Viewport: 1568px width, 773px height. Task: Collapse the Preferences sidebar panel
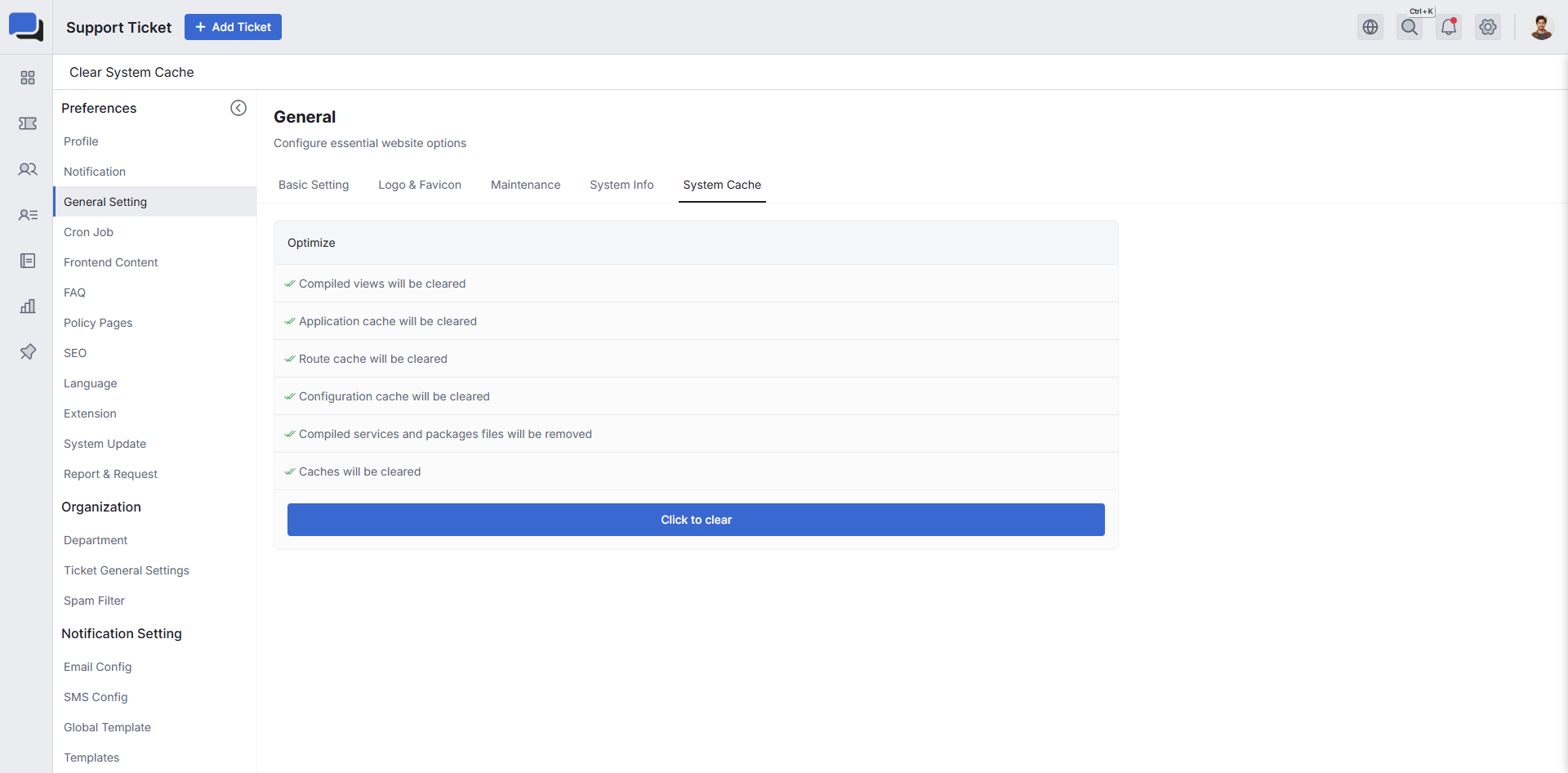pos(238,108)
